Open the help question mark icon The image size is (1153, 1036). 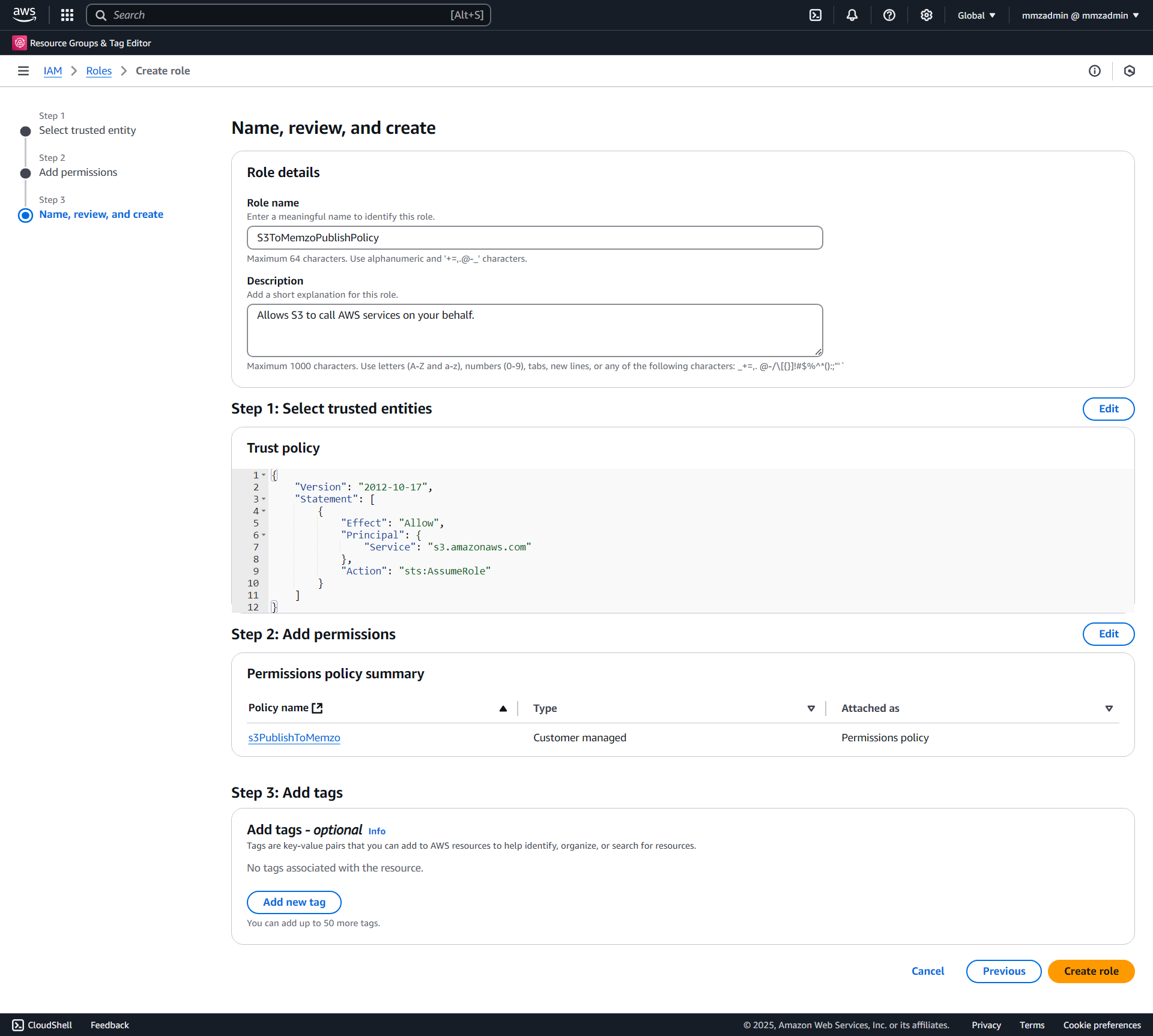point(889,15)
